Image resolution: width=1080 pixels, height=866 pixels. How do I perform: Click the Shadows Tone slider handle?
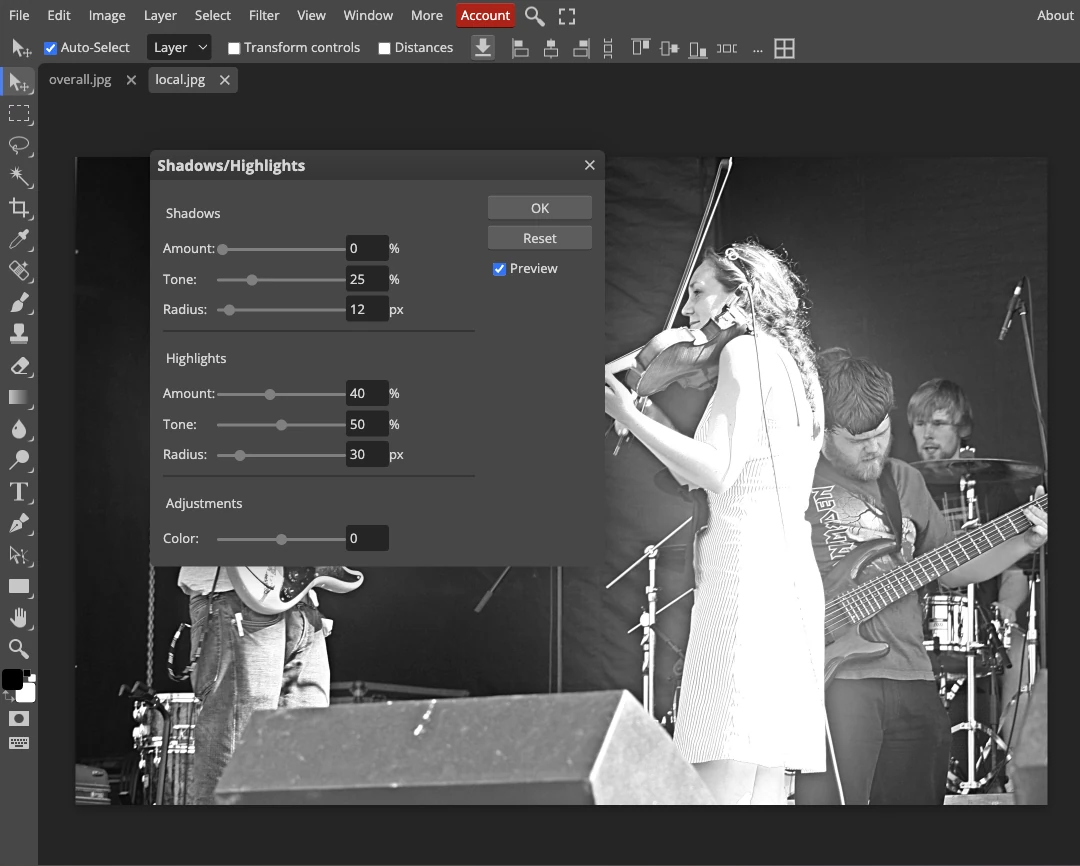252,280
